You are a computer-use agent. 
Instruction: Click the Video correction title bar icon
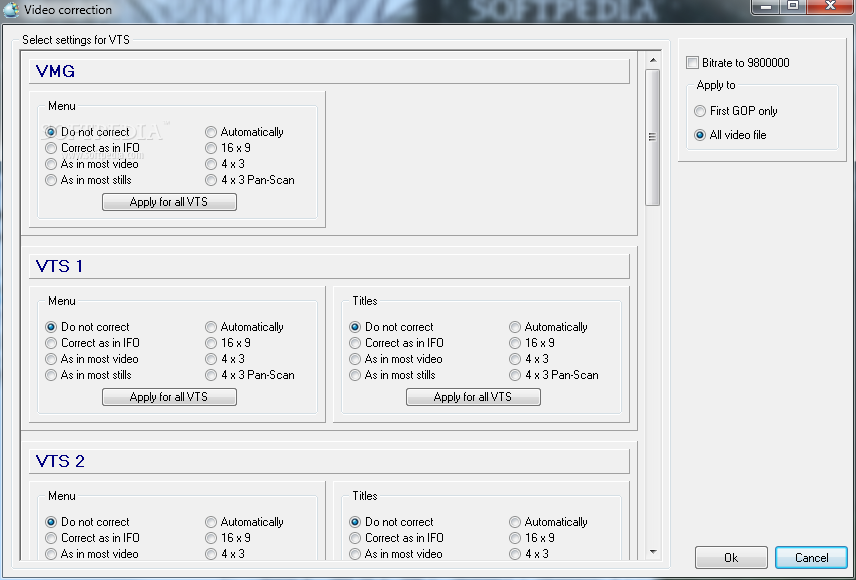coord(11,10)
